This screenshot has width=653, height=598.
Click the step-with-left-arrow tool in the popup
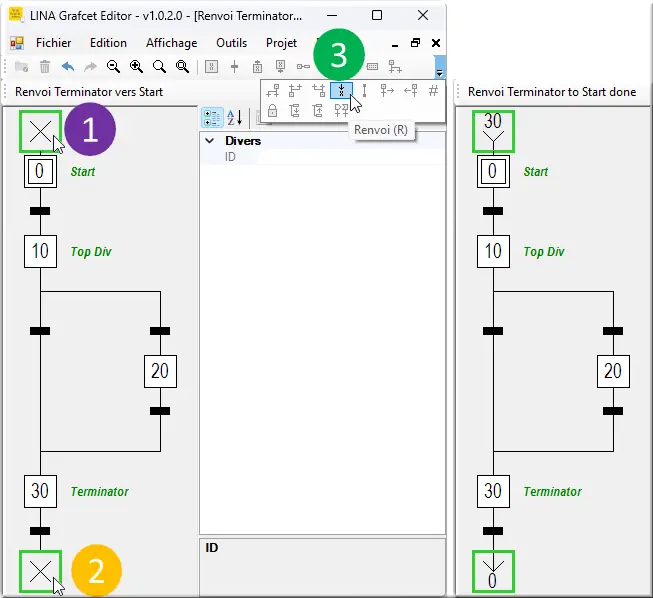click(x=411, y=90)
